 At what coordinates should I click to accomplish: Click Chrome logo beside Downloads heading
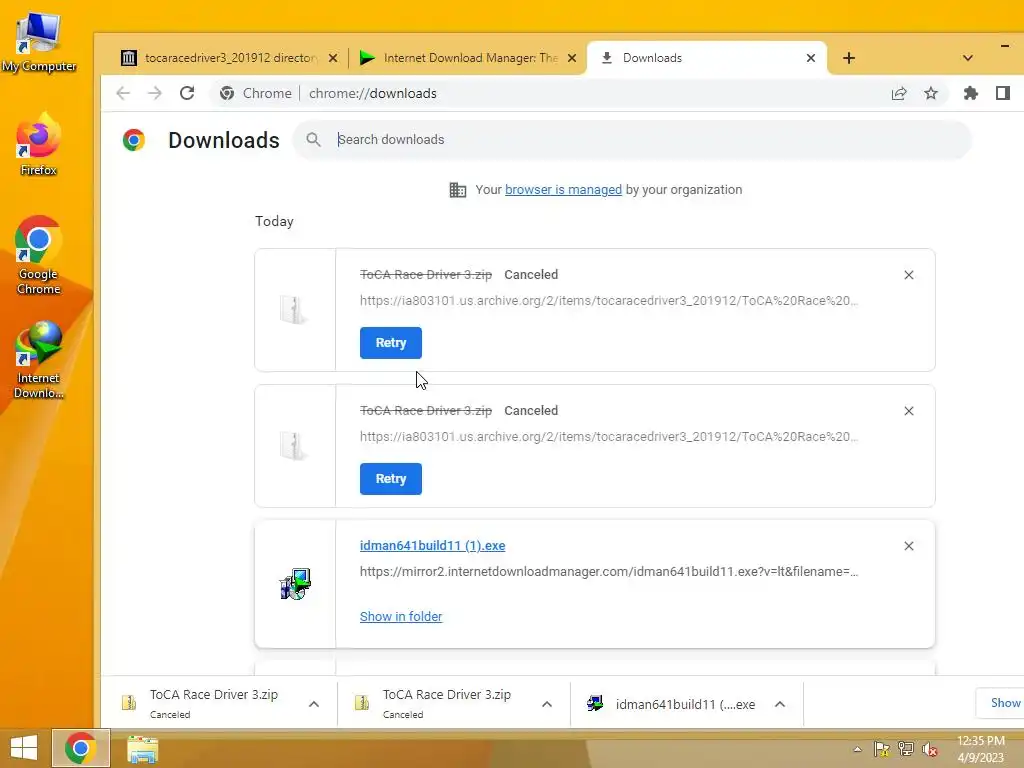click(x=134, y=140)
